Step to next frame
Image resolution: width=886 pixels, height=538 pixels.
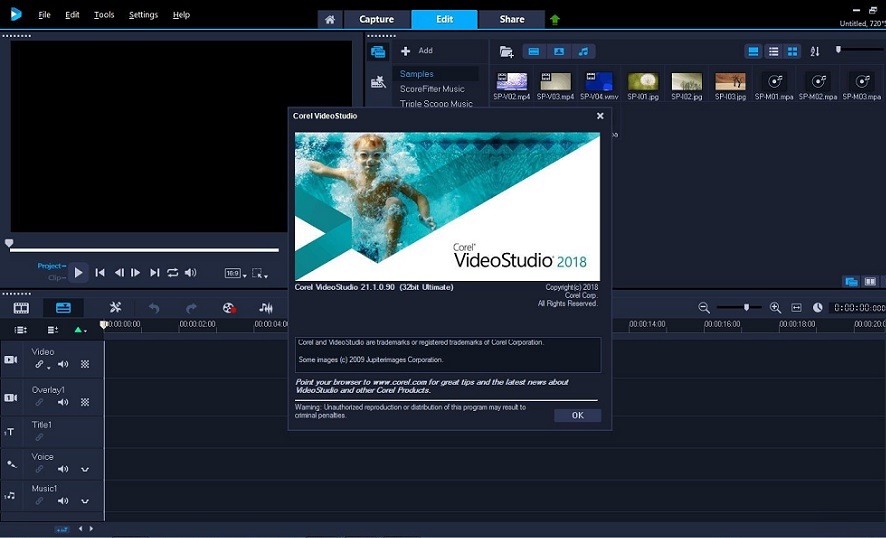click(136, 272)
